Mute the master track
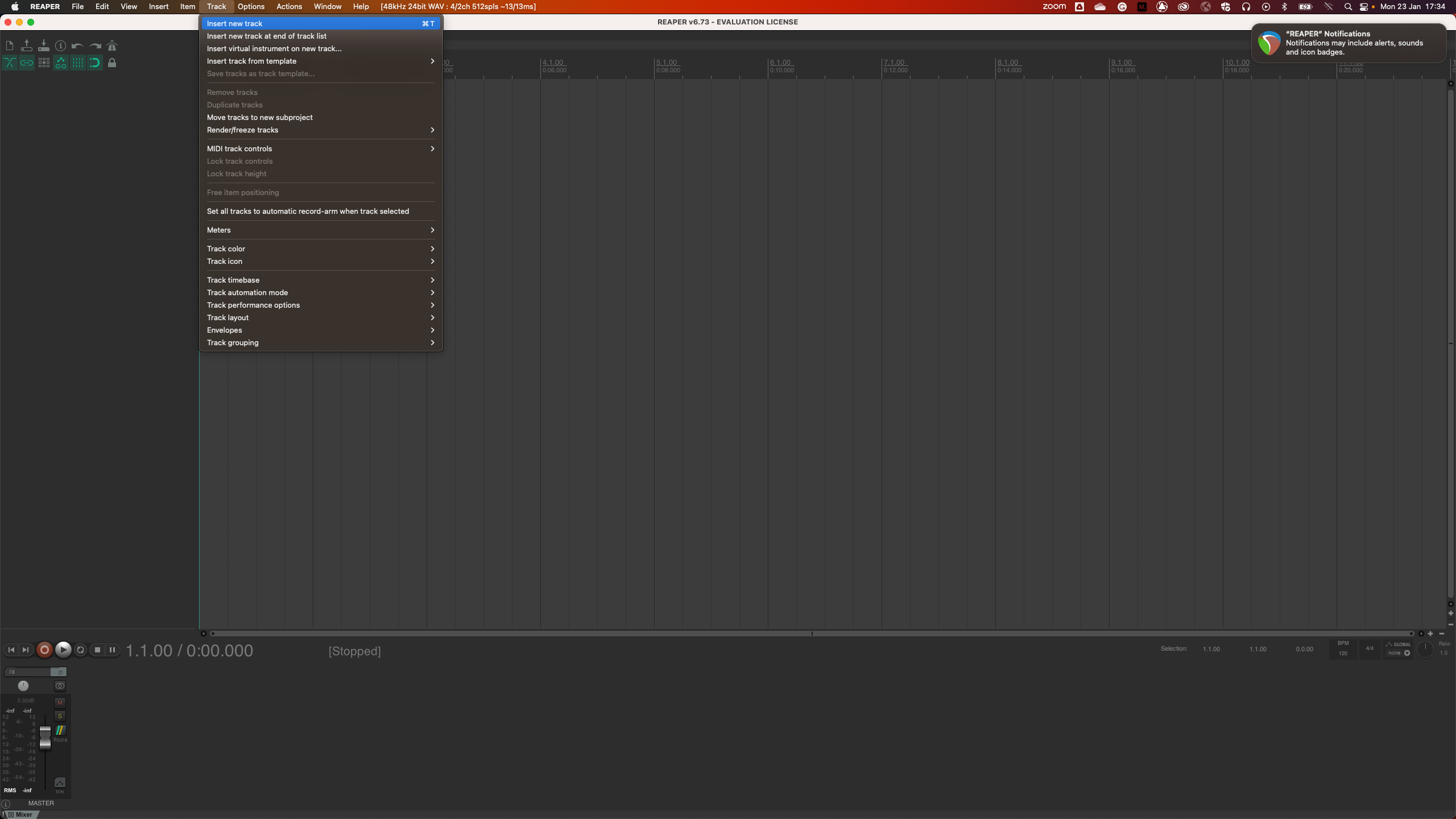The height and width of the screenshot is (819, 1456). coord(60,703)
